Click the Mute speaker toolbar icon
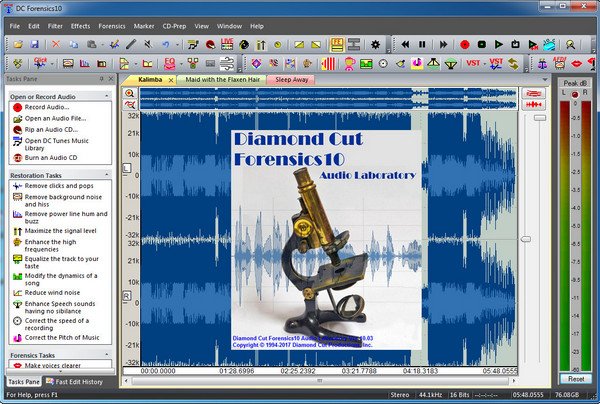 [x=148, y=45]
